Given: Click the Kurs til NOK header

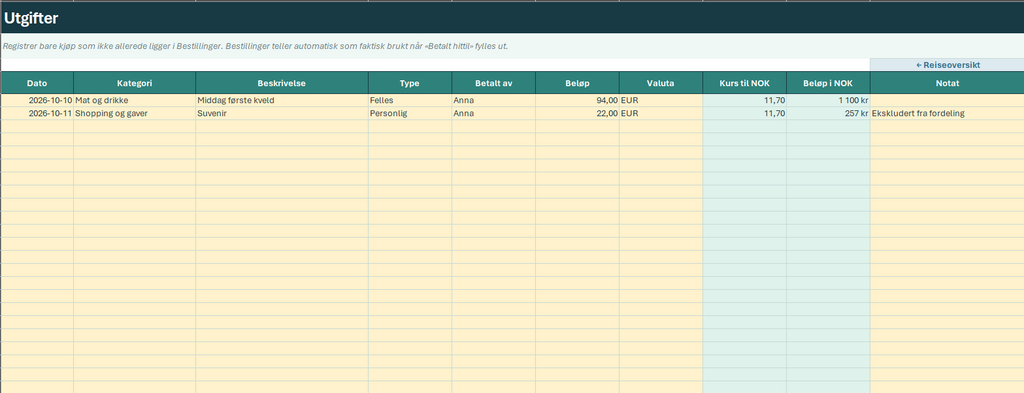Looking at the screenshot, I should (744, 83).
